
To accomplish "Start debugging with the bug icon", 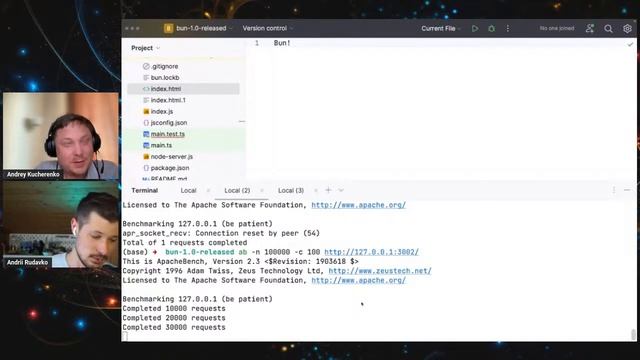I will 491,29.
